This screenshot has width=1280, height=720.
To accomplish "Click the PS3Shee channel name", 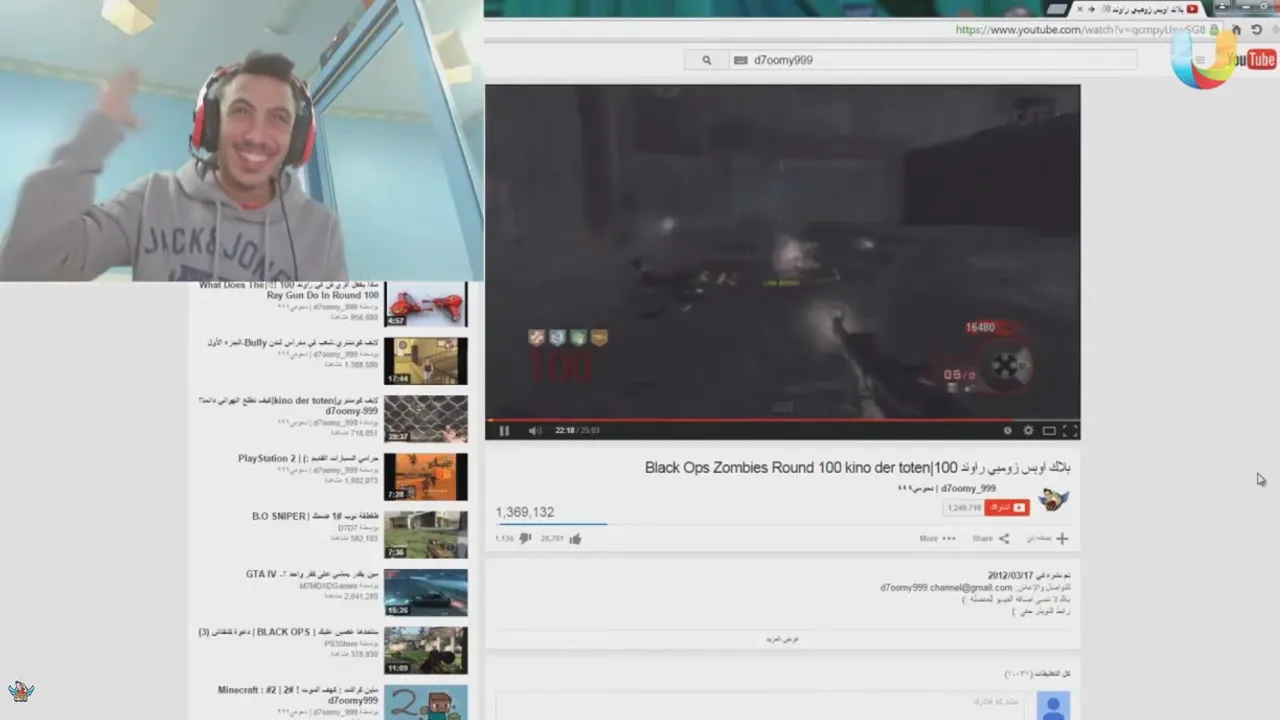I will [340, 644].
